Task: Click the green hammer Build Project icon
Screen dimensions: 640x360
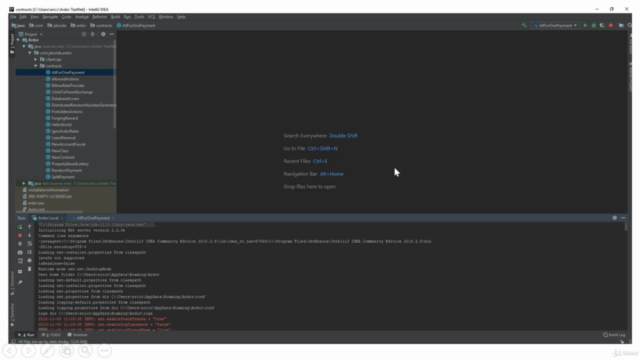Action: [524, 25]
